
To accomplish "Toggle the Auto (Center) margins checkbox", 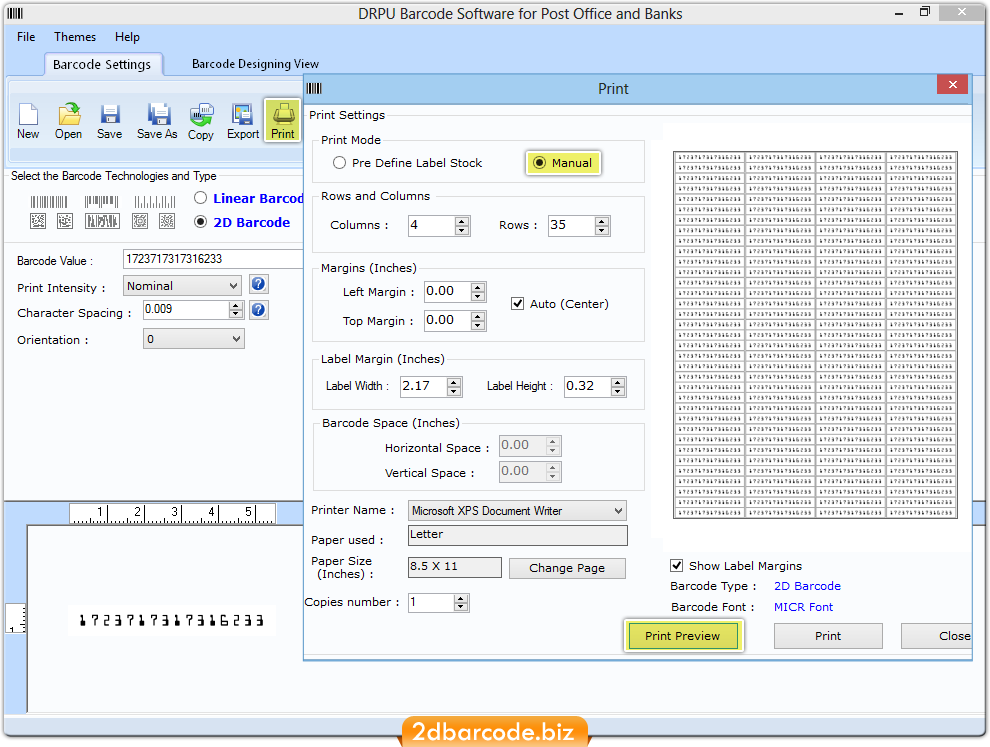I will 518,304.
